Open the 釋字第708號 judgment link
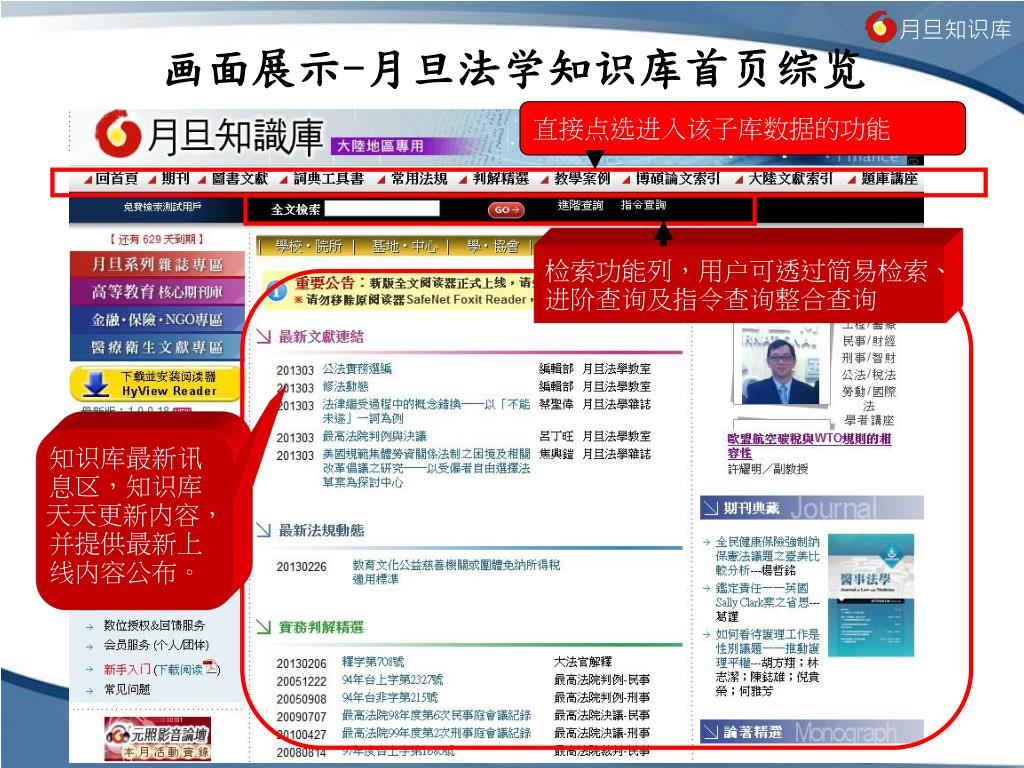Viewport: 1024px width, 768px height. [373, 662]
